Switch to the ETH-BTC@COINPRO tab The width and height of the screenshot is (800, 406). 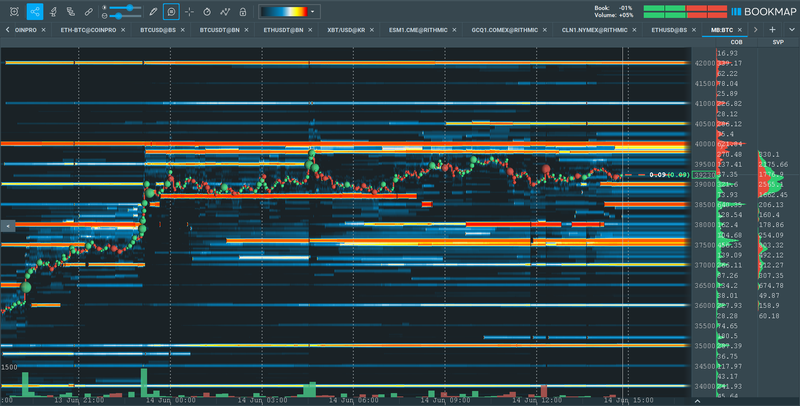tap(88, 30)
